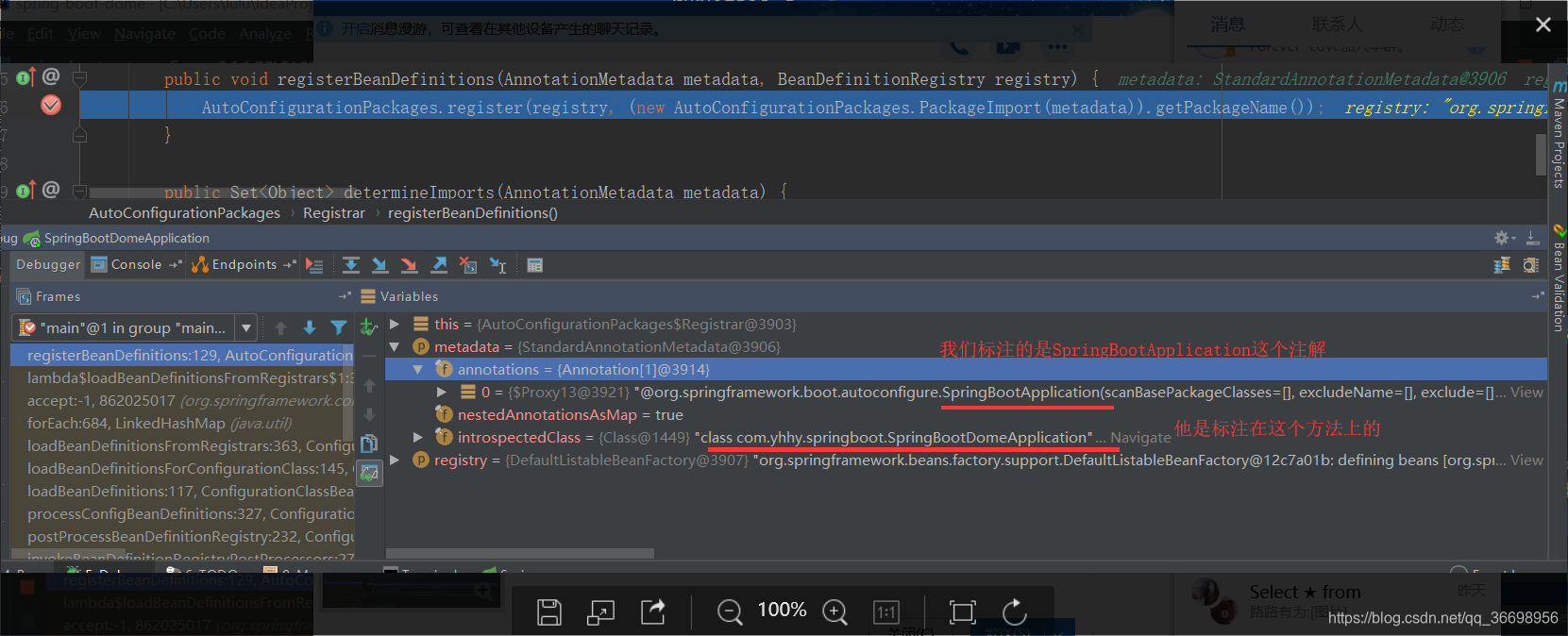Click registerBeanDefinitions() breadcrumb
Image resolution: width=1568 pixels, height=636 pixels.
click(x=473, y=212)
